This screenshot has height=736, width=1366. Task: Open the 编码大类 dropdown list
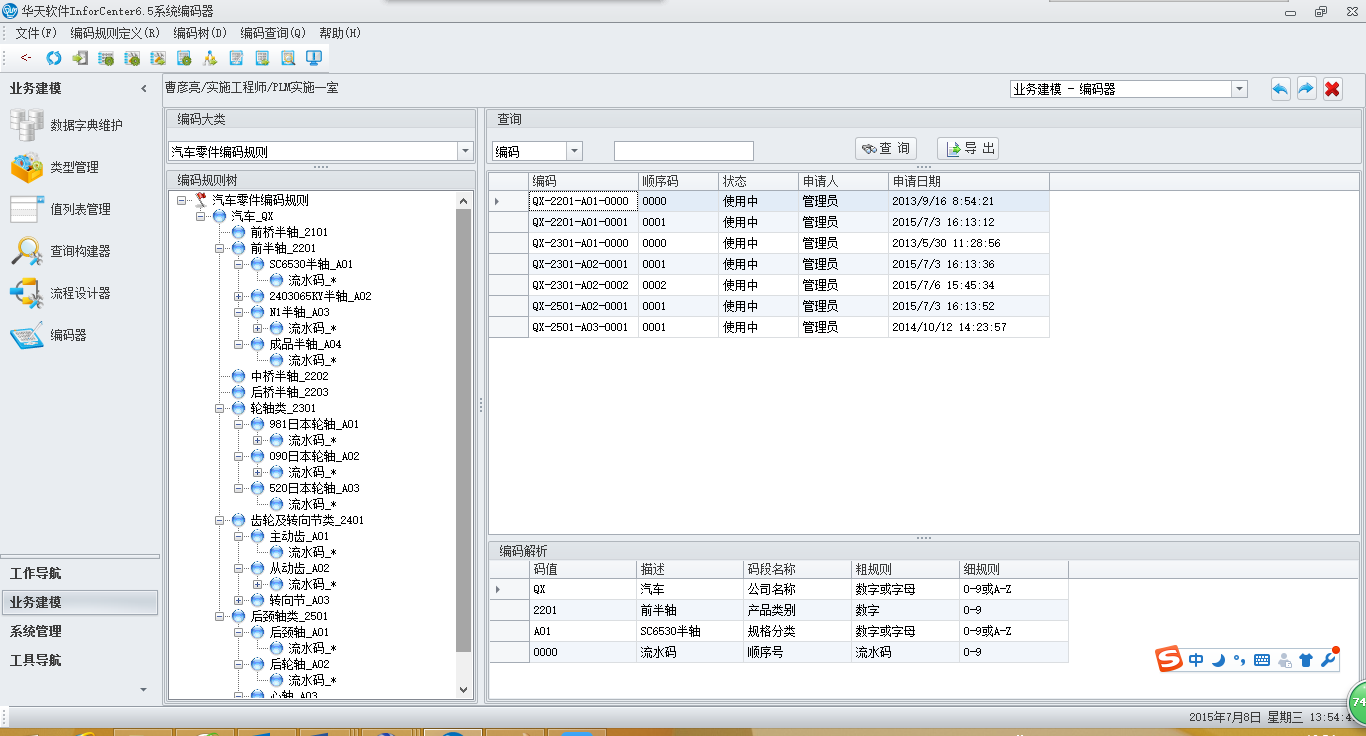[x=464, y=149]
